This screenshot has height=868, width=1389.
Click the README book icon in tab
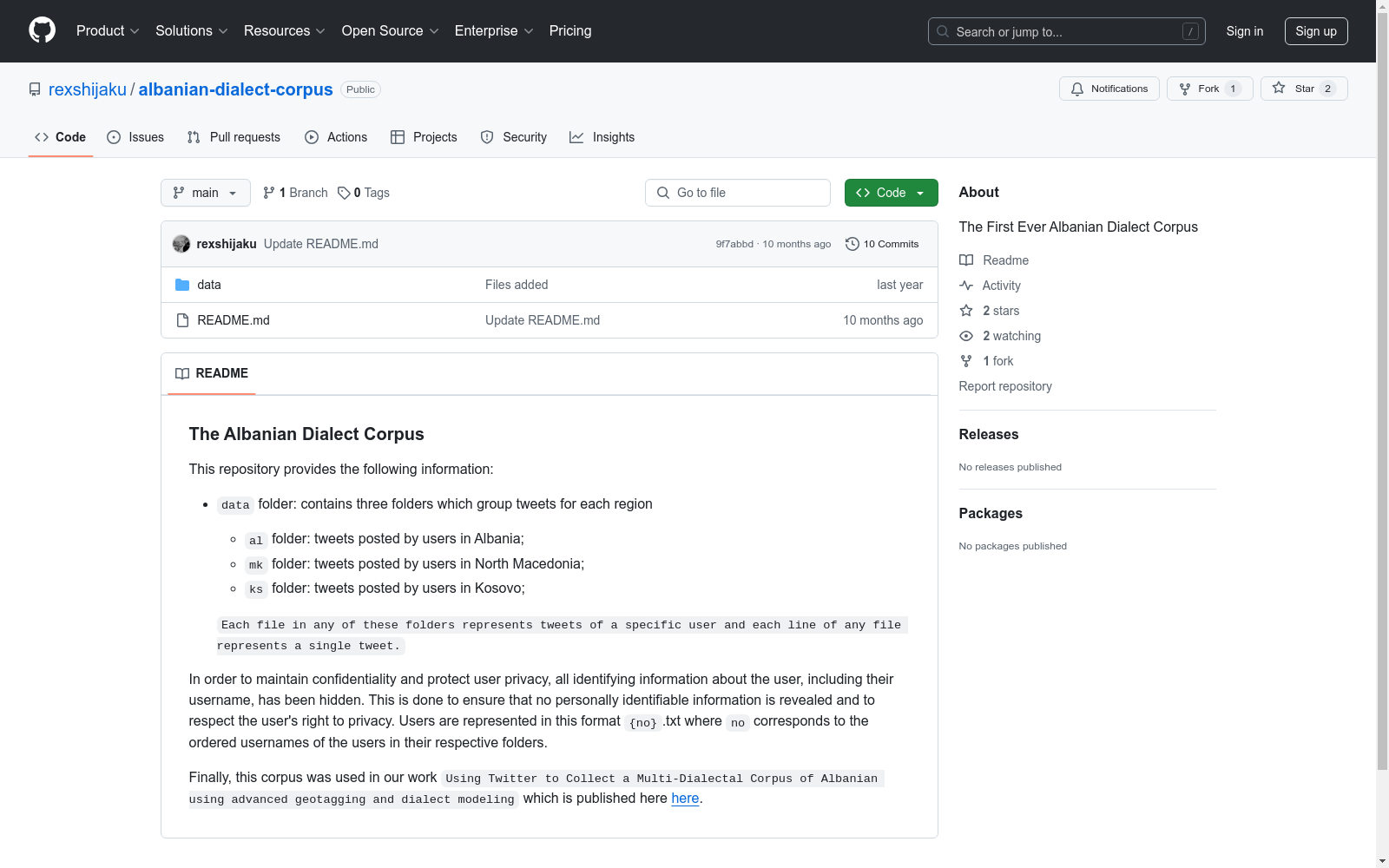tap(182, 373)
